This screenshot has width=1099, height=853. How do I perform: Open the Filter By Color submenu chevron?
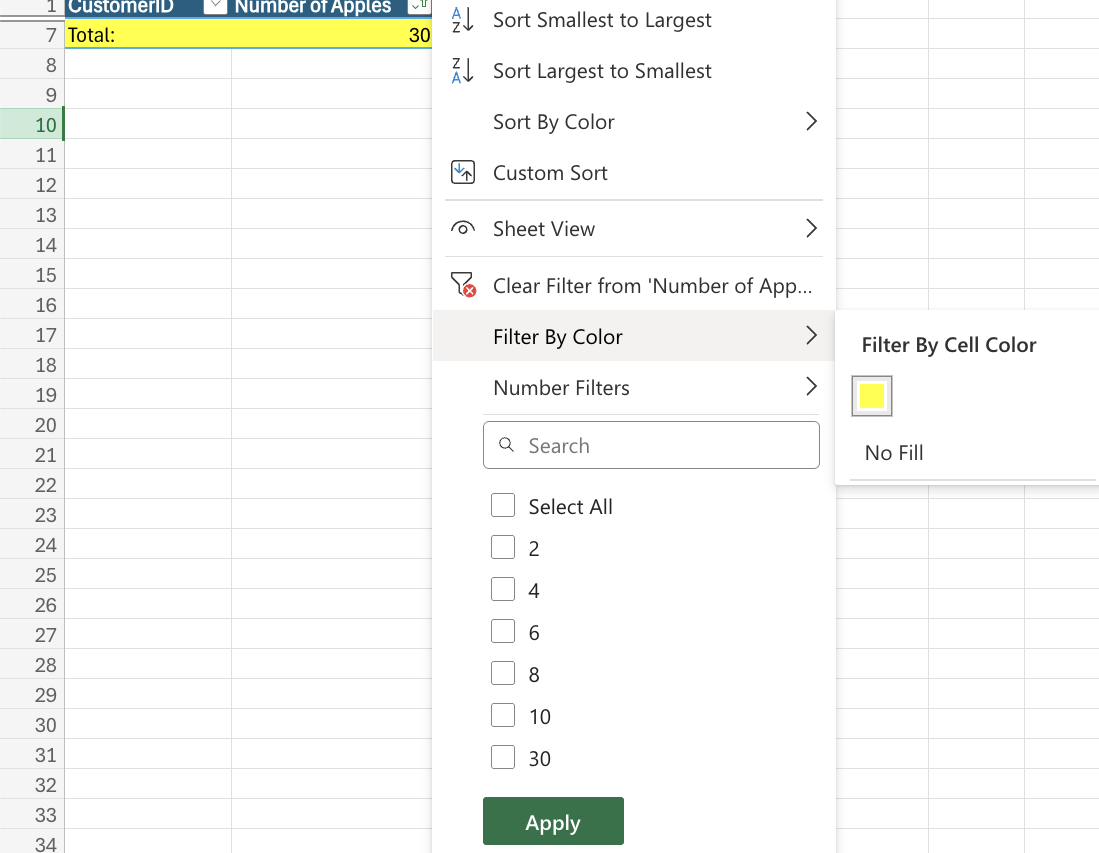click(810, 336)
